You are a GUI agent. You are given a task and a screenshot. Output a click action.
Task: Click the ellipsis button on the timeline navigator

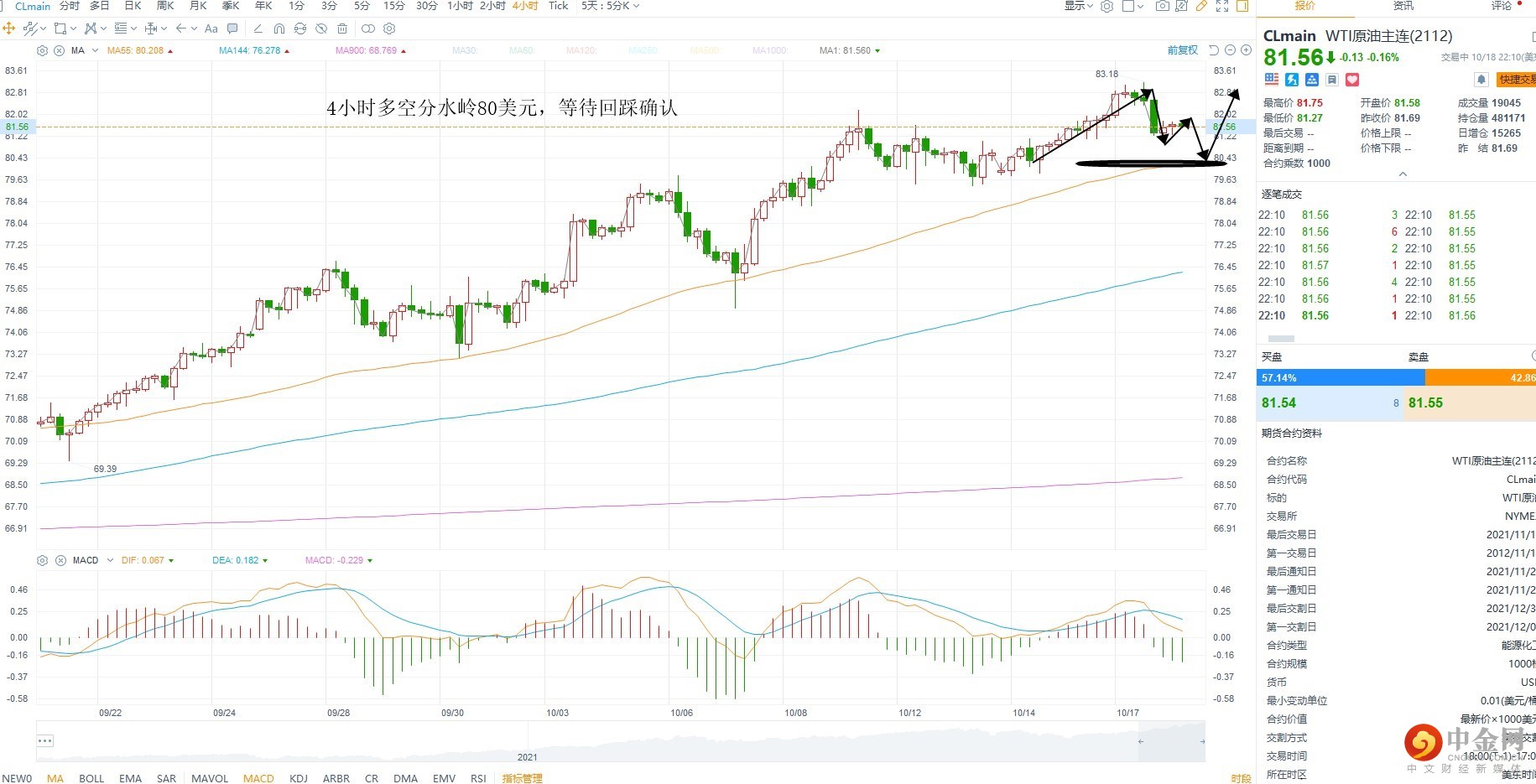(x=45, y=740)
